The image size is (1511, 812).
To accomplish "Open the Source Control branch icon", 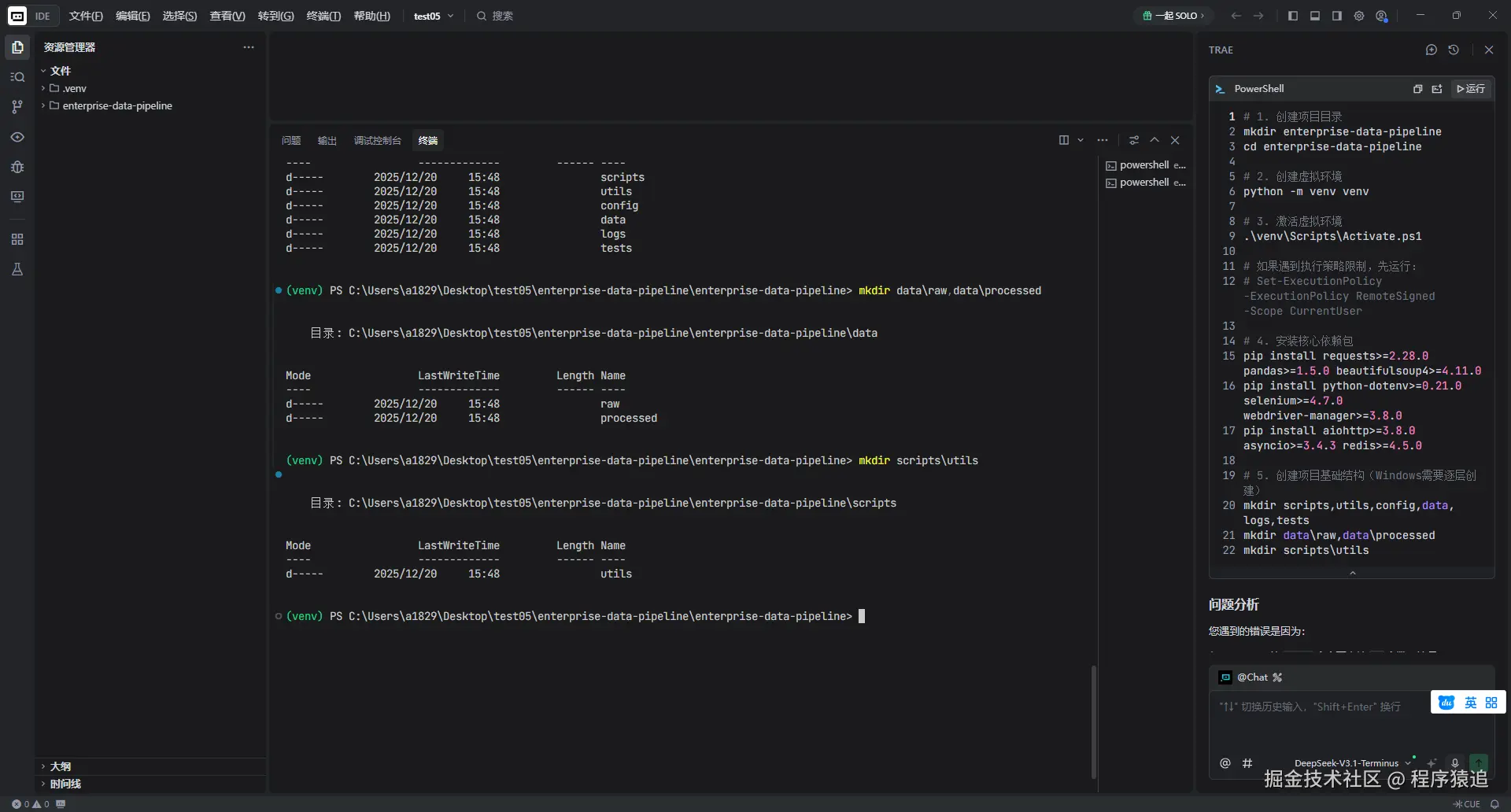I will coord(17,107).
